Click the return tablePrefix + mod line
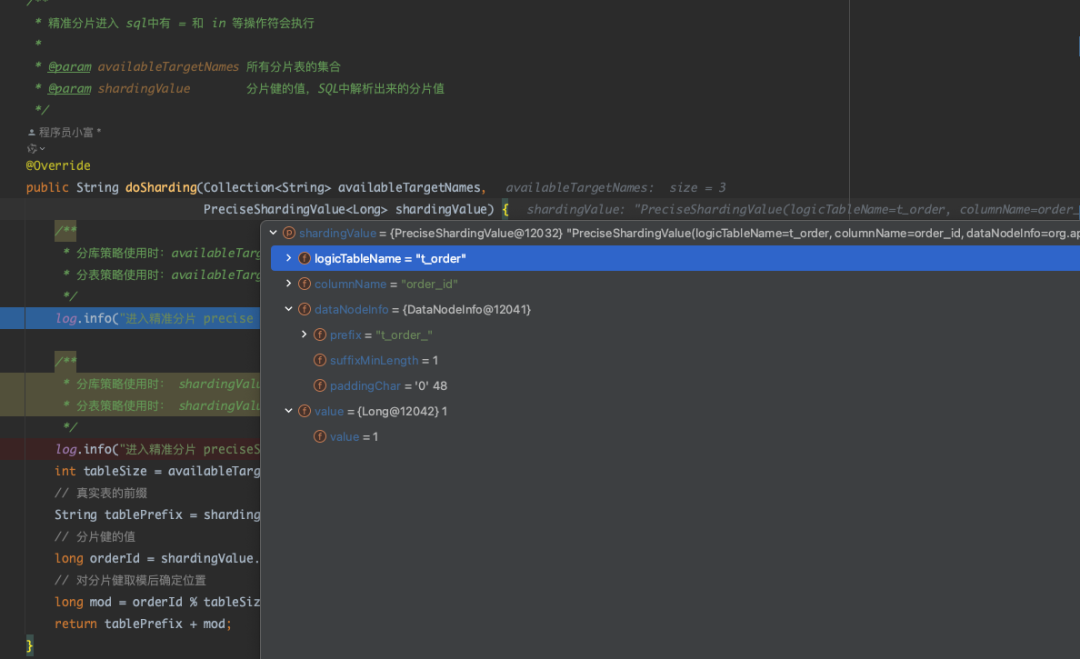 pyautogui.click(x=143, y=624)
